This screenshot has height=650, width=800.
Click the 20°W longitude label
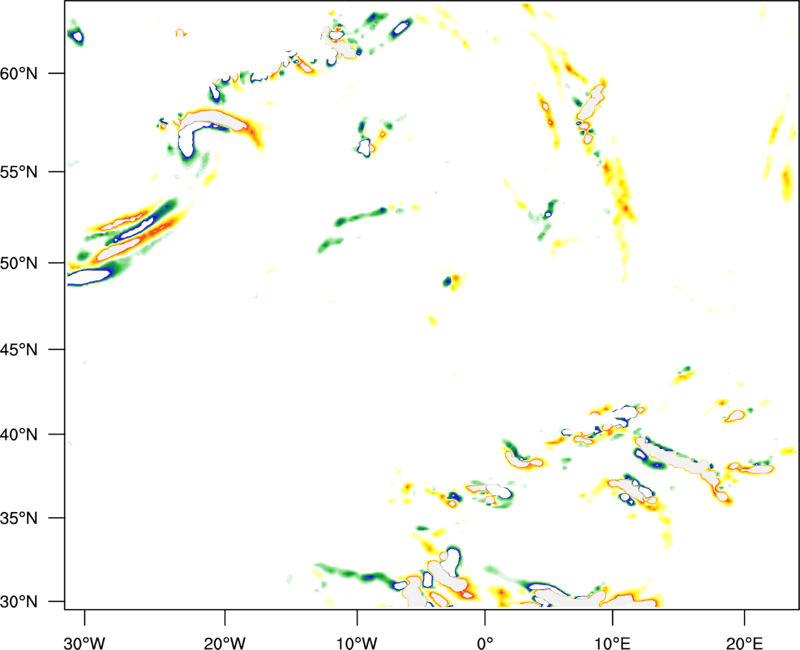click(x=225, y=643)
